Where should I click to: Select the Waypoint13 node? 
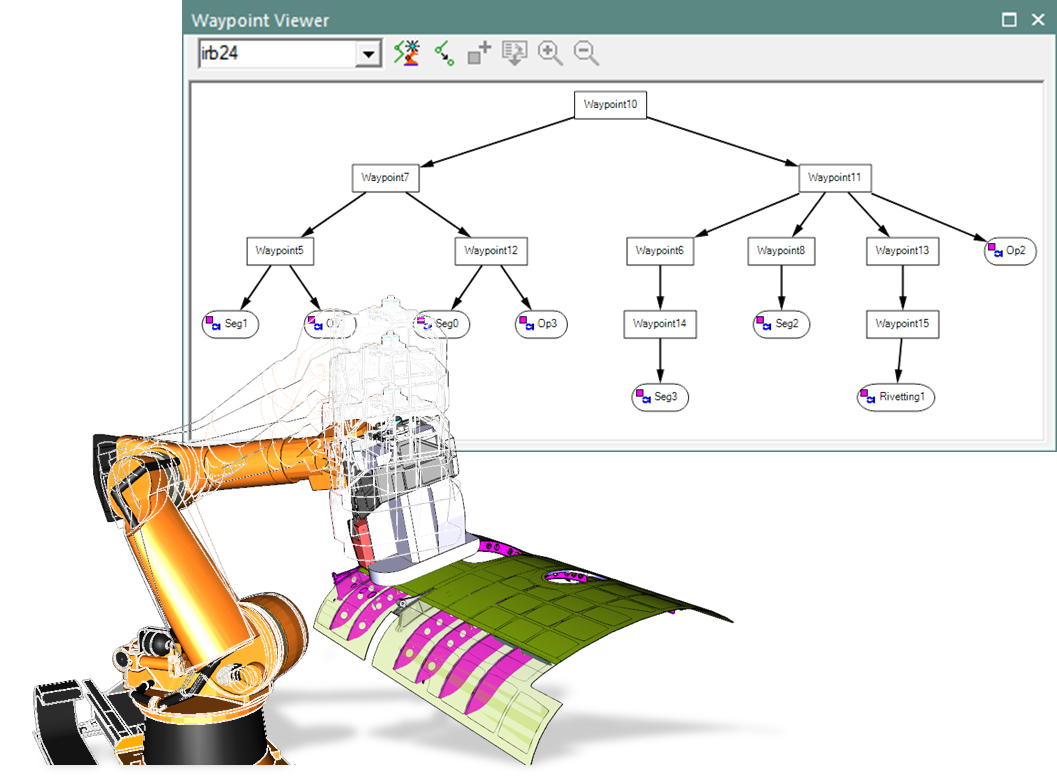pos(903,251)
